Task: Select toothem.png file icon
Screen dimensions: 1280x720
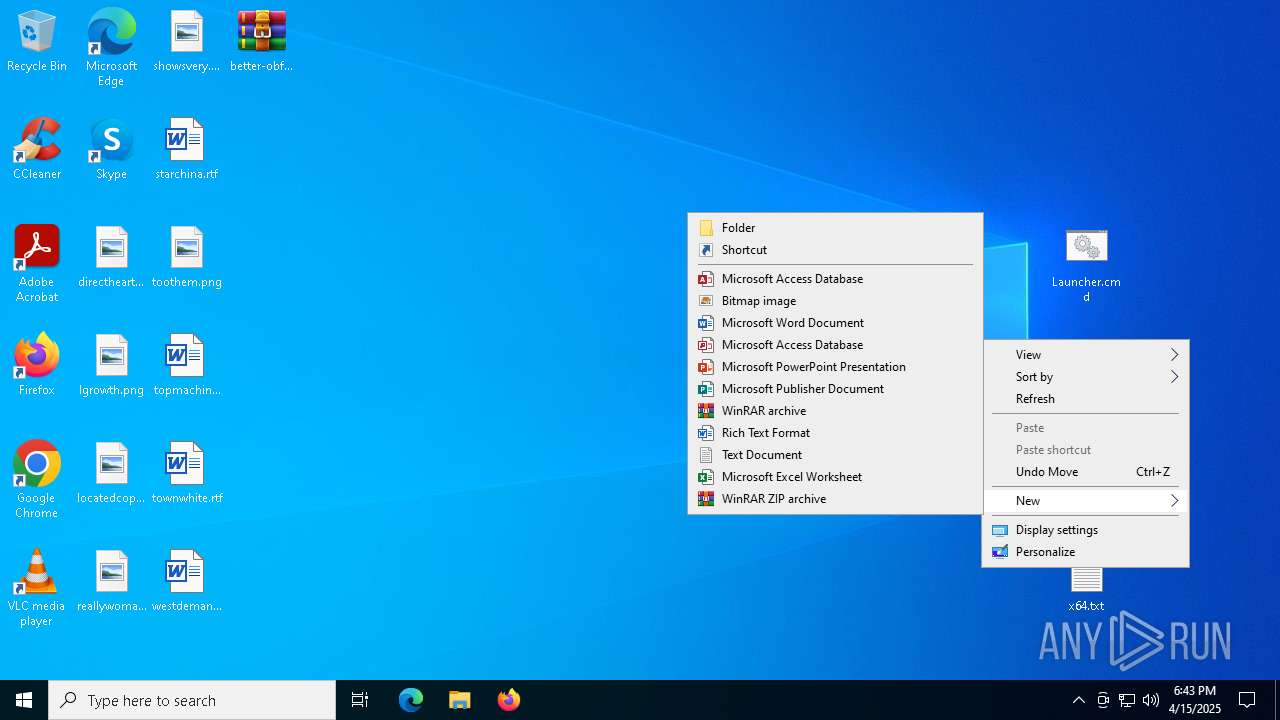Action: (186, 258)
